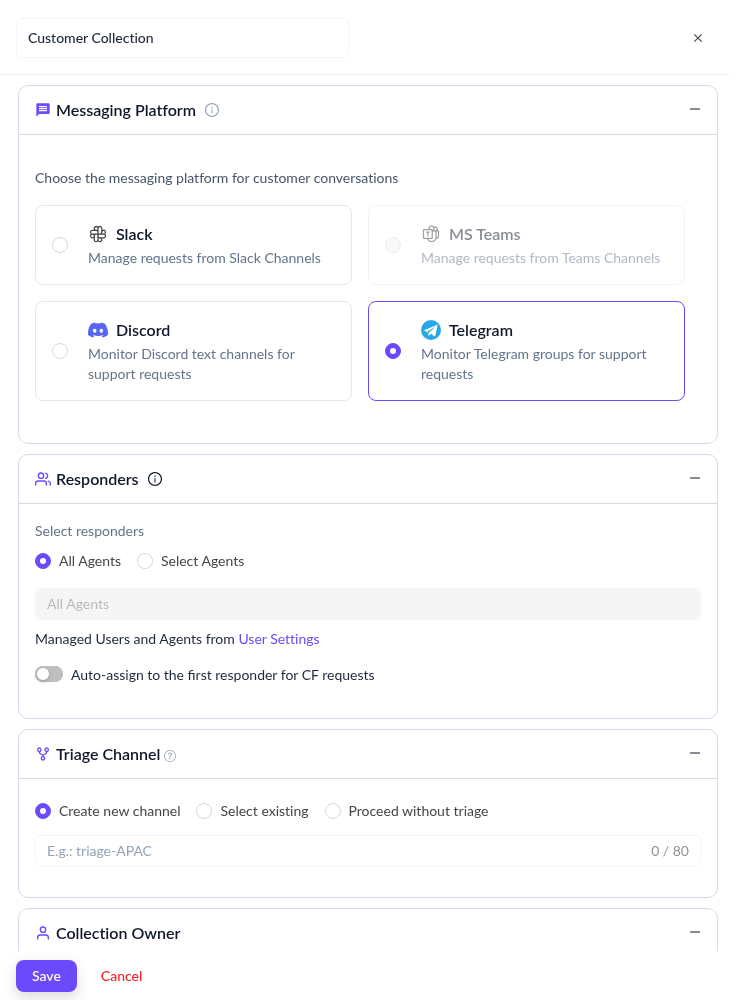
Task: Click the Slack logo icon
Action: (x=98, y=234)
